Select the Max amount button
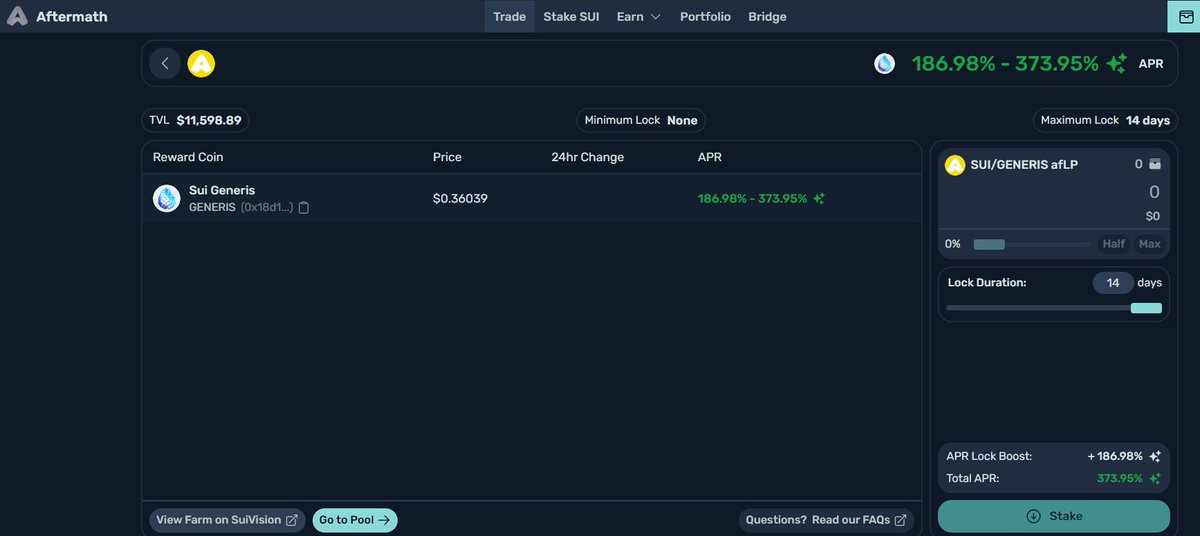Screen dimensions: 1200x536 point(1149,244)
